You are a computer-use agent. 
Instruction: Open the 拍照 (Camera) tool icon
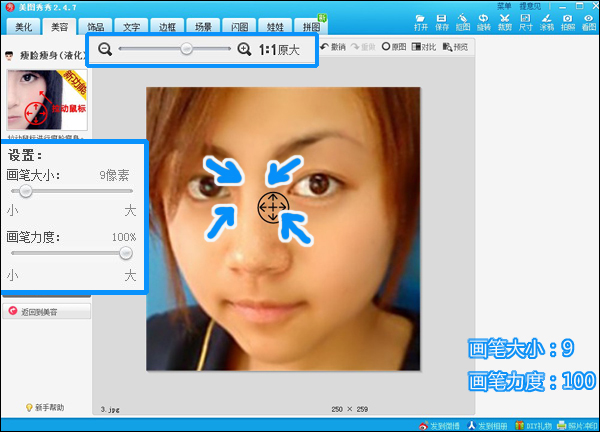tap(568, 23)
